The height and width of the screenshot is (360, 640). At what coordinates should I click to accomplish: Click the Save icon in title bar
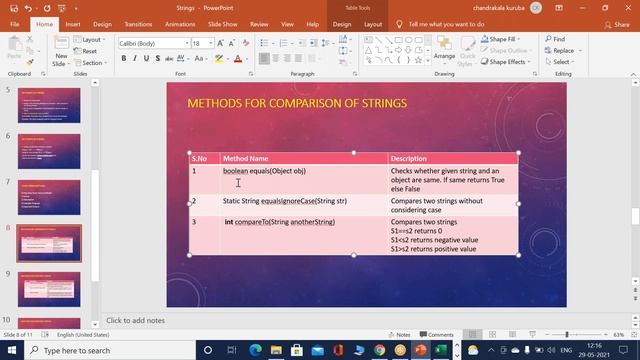pos(14,8)
